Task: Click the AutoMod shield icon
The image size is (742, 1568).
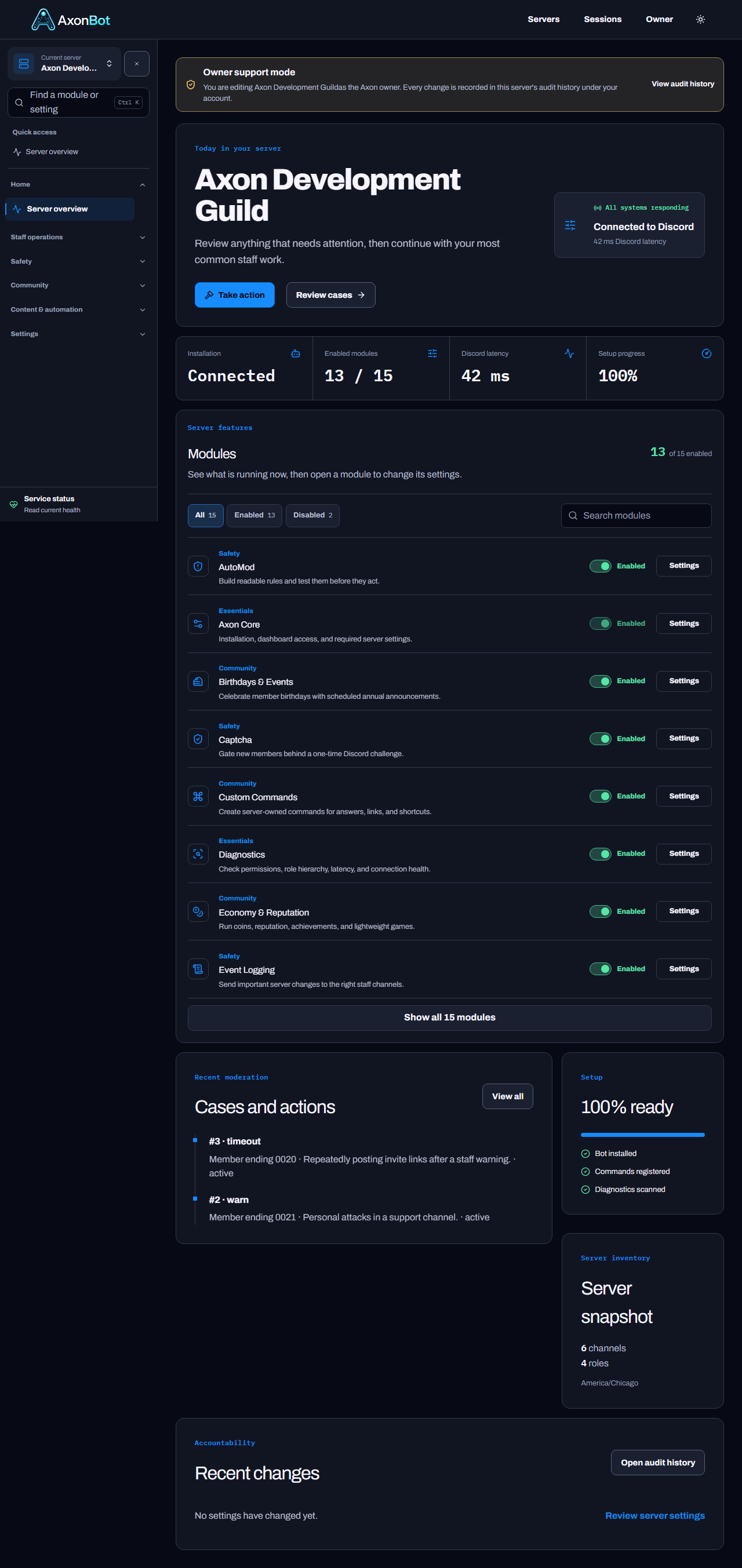Action: pyautogui.click(x=198, y=567)
